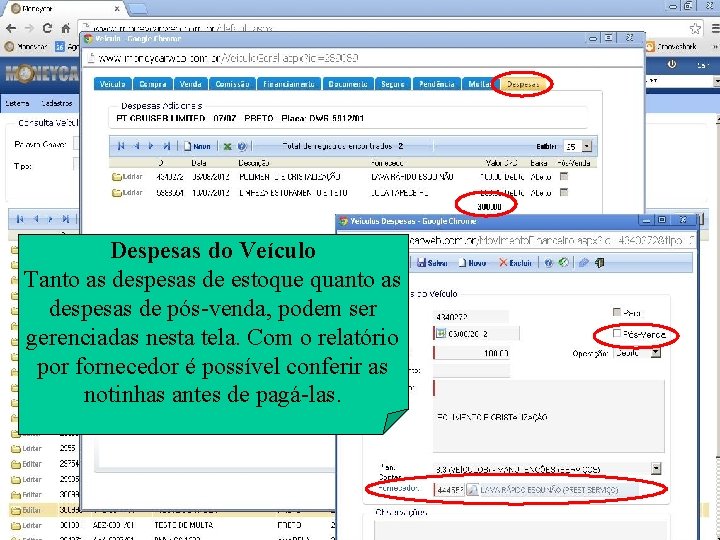
Task: Click Editar on POLIMENTO E CRISTALIZAÇÃO row
Action: [132, 177]
